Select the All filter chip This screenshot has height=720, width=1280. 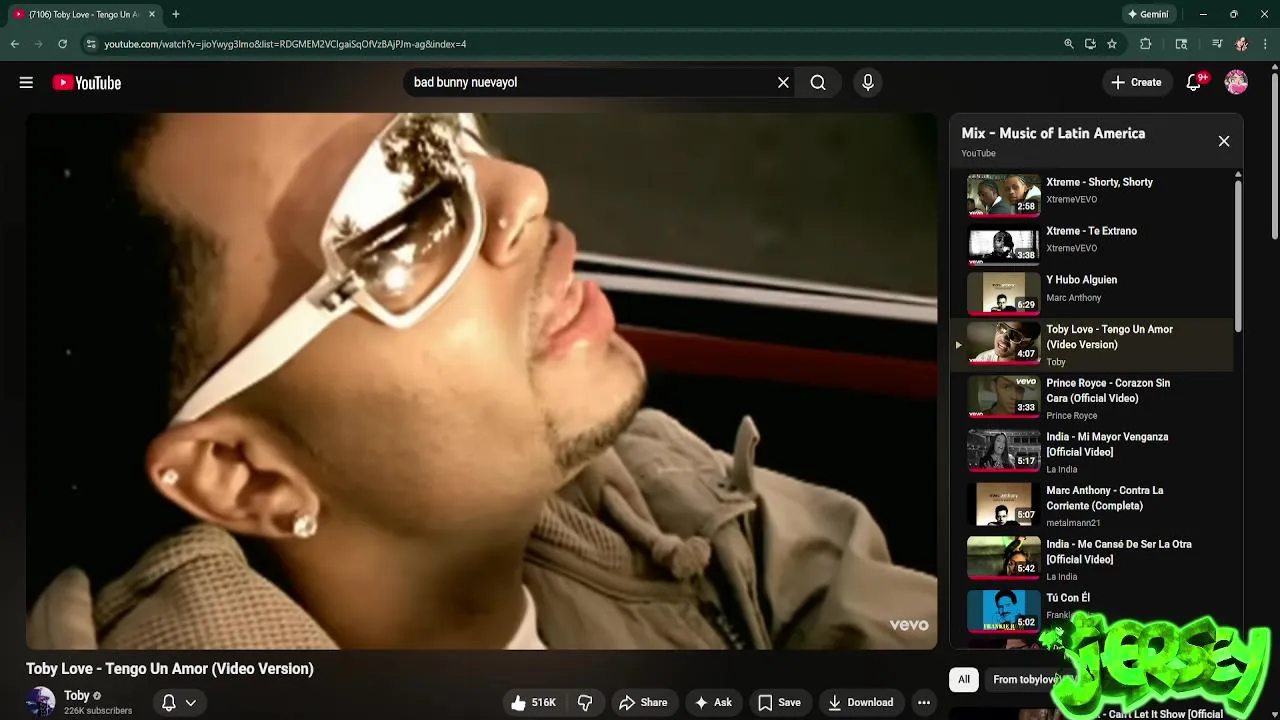click(x=964, y=680)
